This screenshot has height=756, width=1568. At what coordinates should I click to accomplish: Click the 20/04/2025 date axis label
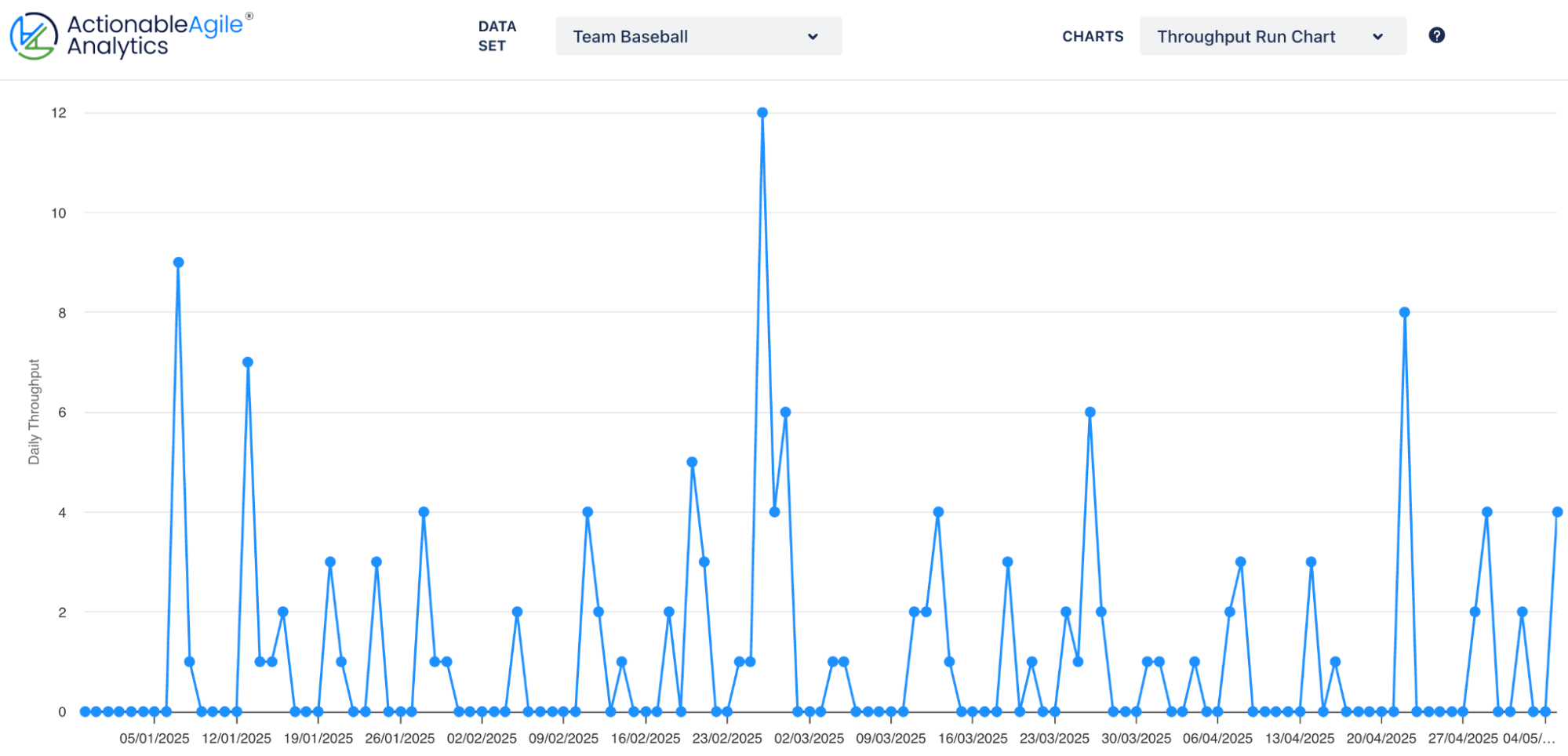1381,738
